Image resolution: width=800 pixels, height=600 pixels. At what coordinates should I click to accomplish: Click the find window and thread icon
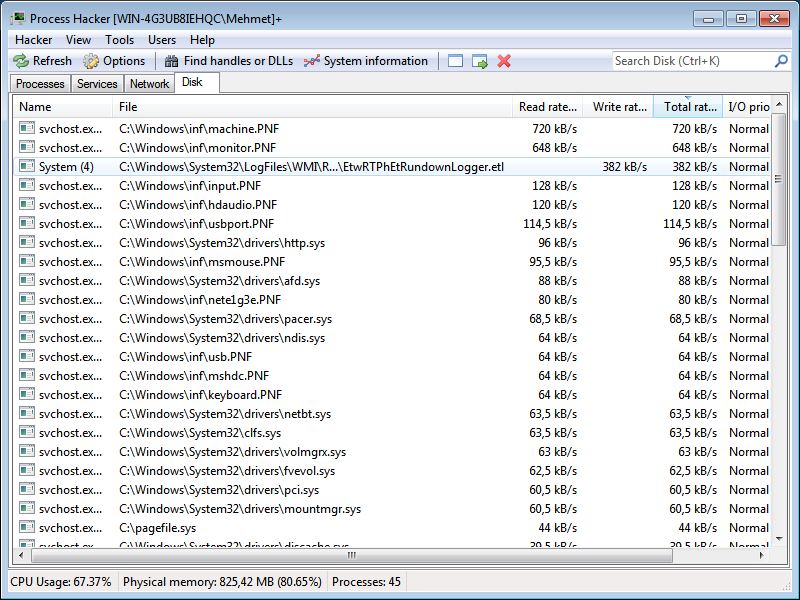point(480,61)
